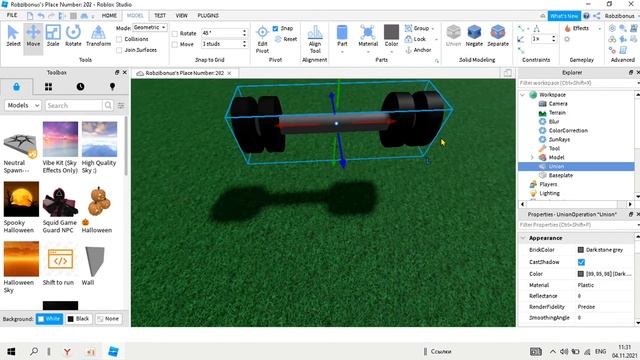Screen dimensions: 640x360
Task: Click the Color property swatch
Action: point(581,274)
